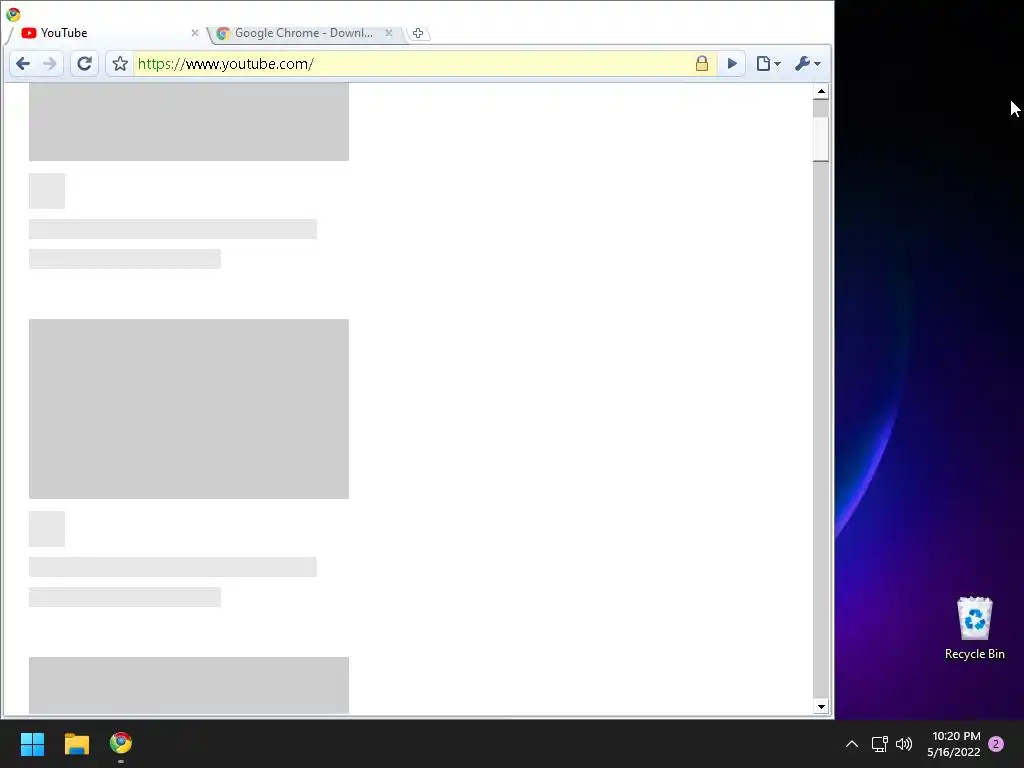The image size is (1024, 768).
Task: Click the Go play arrow button
Action: click(x=732, y=63)
